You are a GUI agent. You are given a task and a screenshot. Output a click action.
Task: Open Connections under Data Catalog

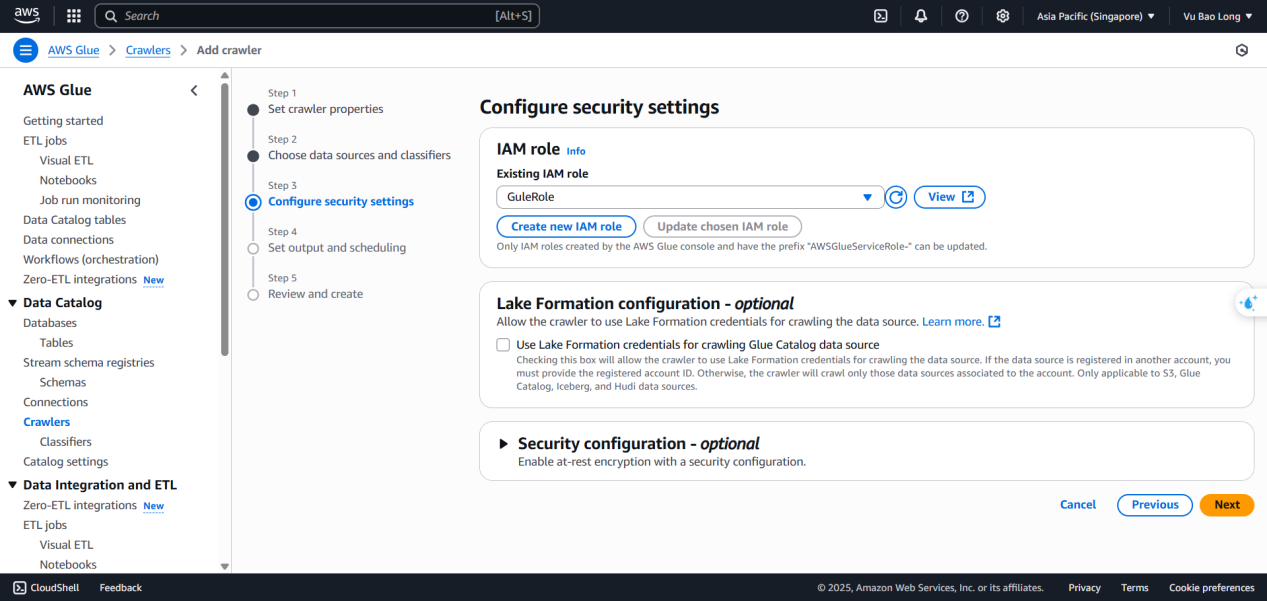[56, 402]
